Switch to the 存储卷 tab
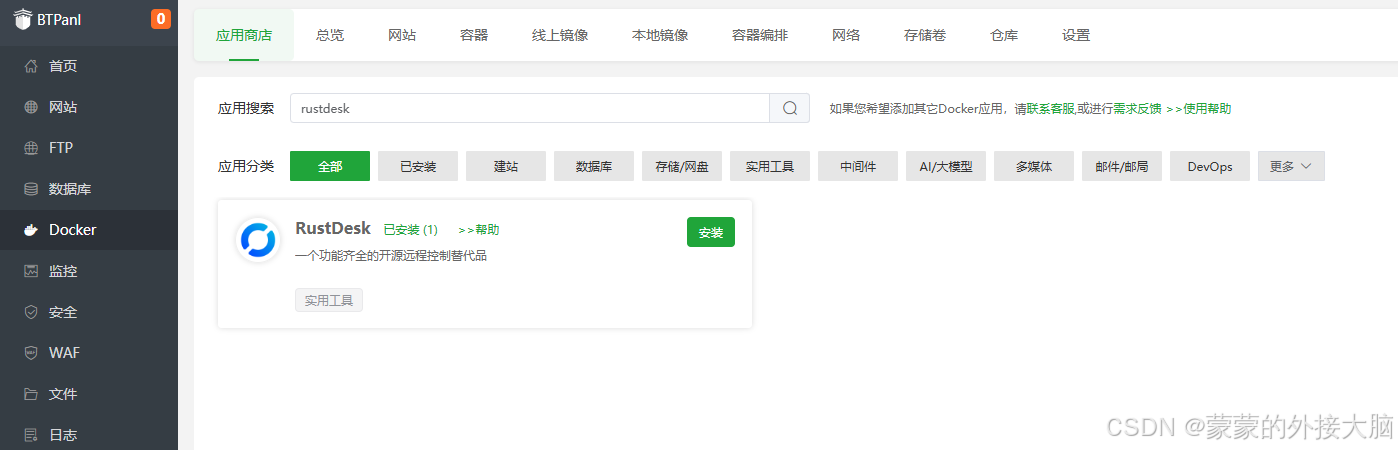Viewport: 1398px width, 450px height. (x=925, y=35)
